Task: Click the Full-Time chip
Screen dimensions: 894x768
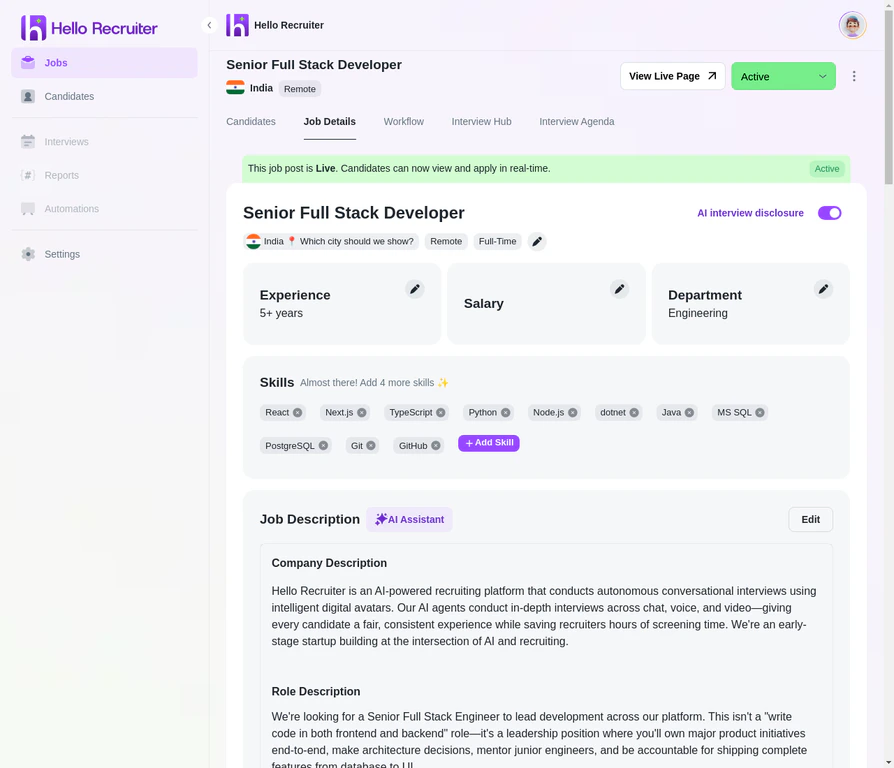Action: tap(497, 241)
